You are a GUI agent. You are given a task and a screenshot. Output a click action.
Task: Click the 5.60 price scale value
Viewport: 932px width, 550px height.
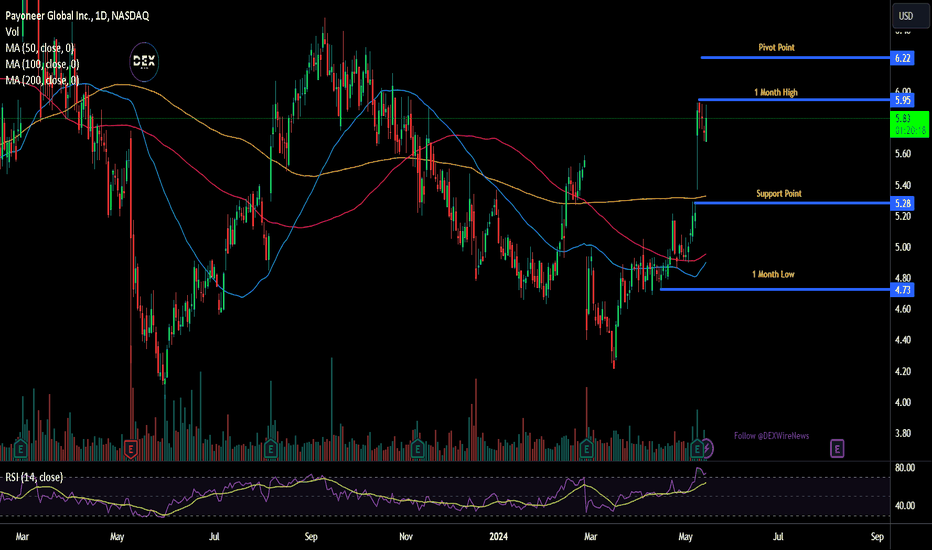pos(903,153)
